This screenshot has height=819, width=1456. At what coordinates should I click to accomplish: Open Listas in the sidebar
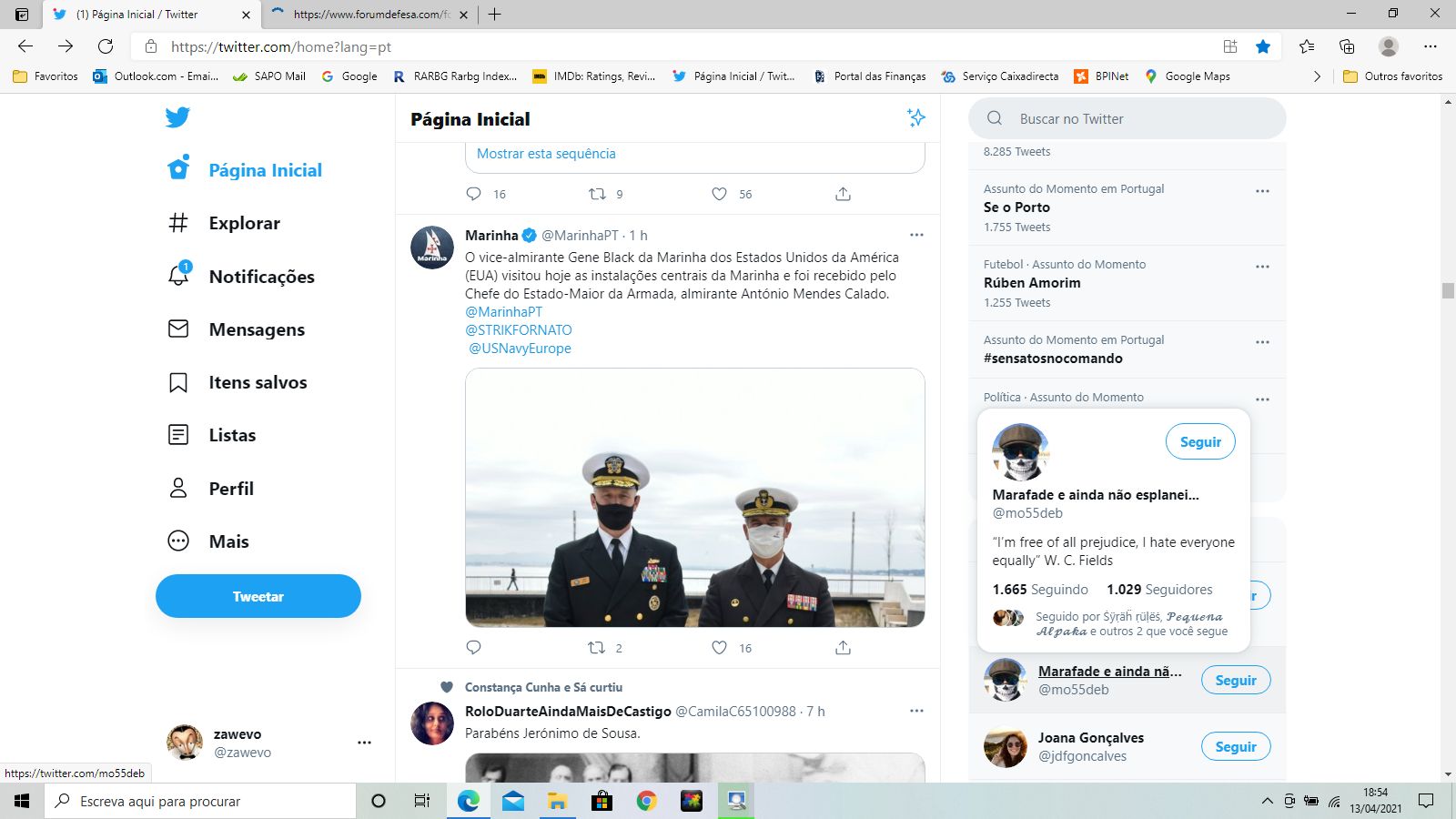pos(212,435)
